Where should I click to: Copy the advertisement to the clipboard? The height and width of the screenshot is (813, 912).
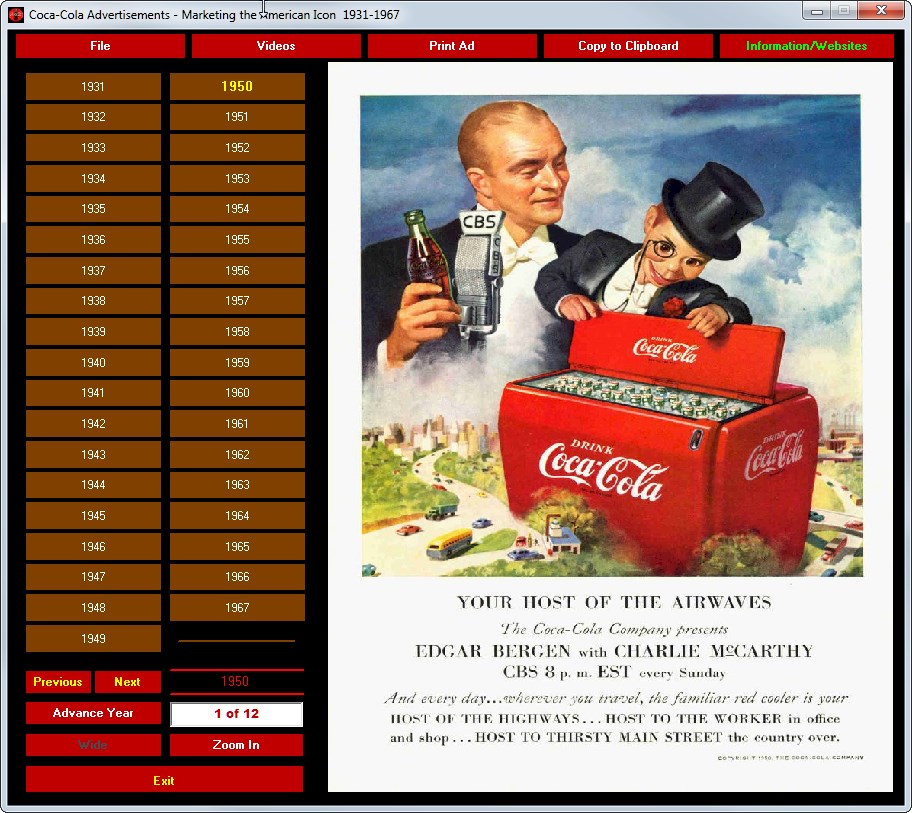coord(627,46)
